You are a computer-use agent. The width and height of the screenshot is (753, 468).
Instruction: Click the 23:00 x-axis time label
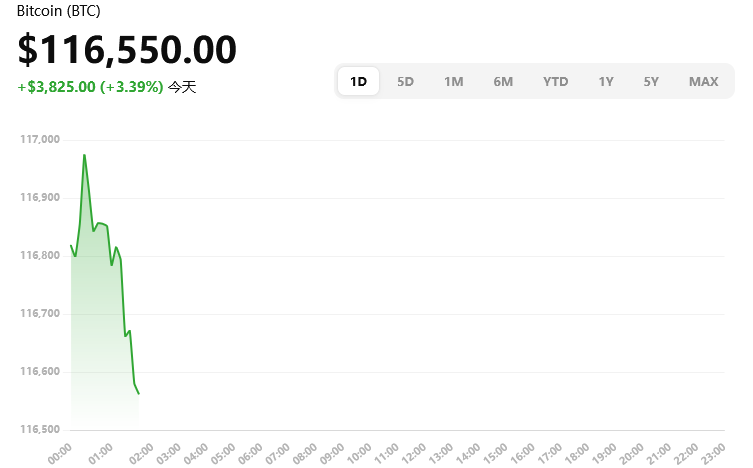click(x=712, y=453)
